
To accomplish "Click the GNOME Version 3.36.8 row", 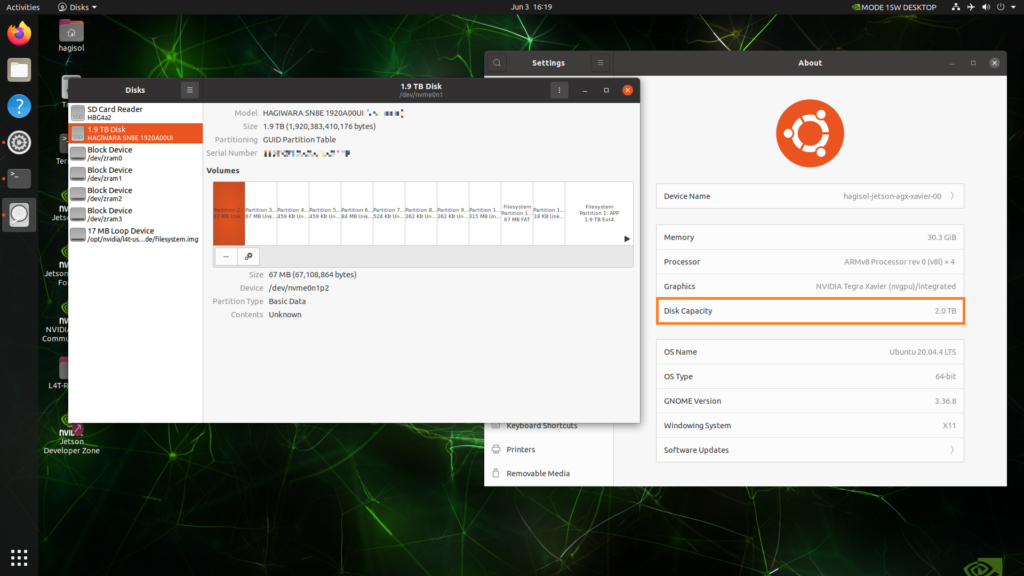I will pos(810,401).
